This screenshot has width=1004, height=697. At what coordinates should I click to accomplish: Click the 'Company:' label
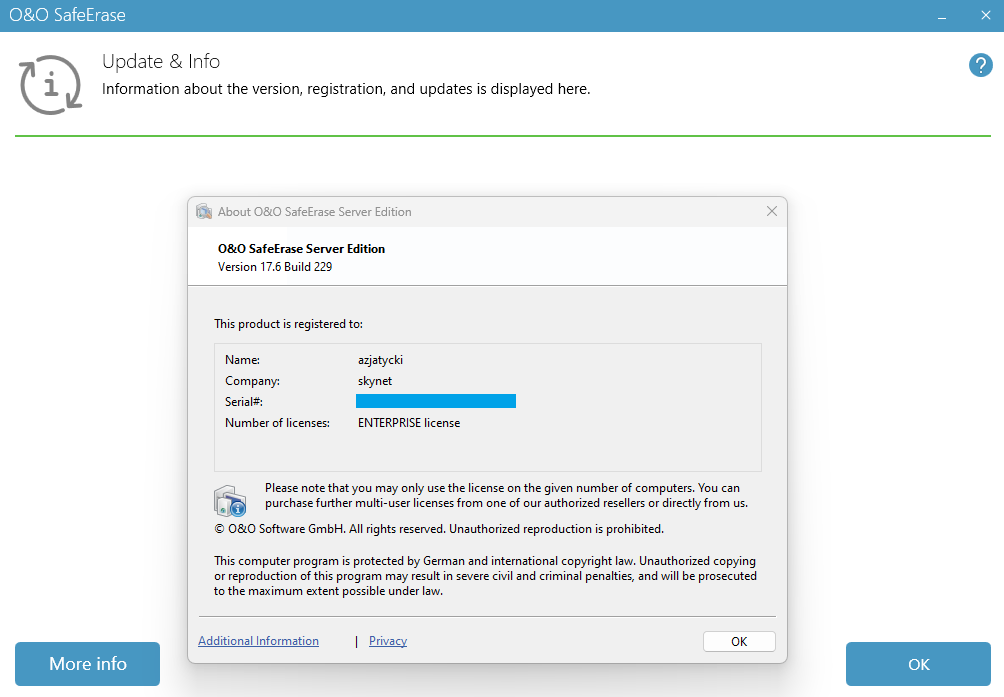click(252, 381)
